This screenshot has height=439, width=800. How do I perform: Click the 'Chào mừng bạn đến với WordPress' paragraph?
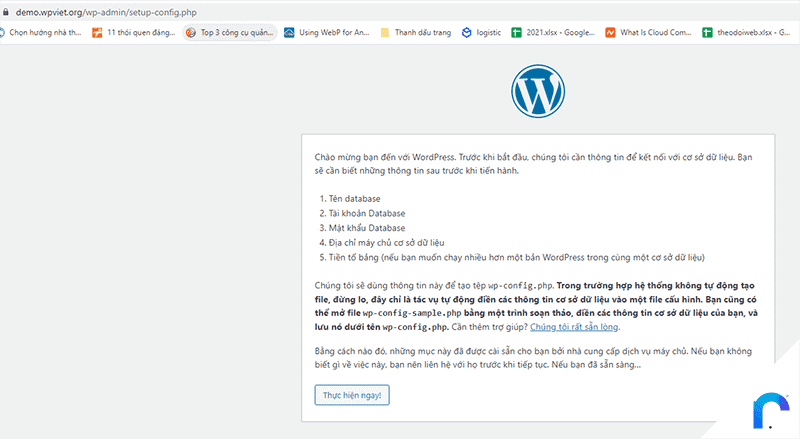(533, 164)
